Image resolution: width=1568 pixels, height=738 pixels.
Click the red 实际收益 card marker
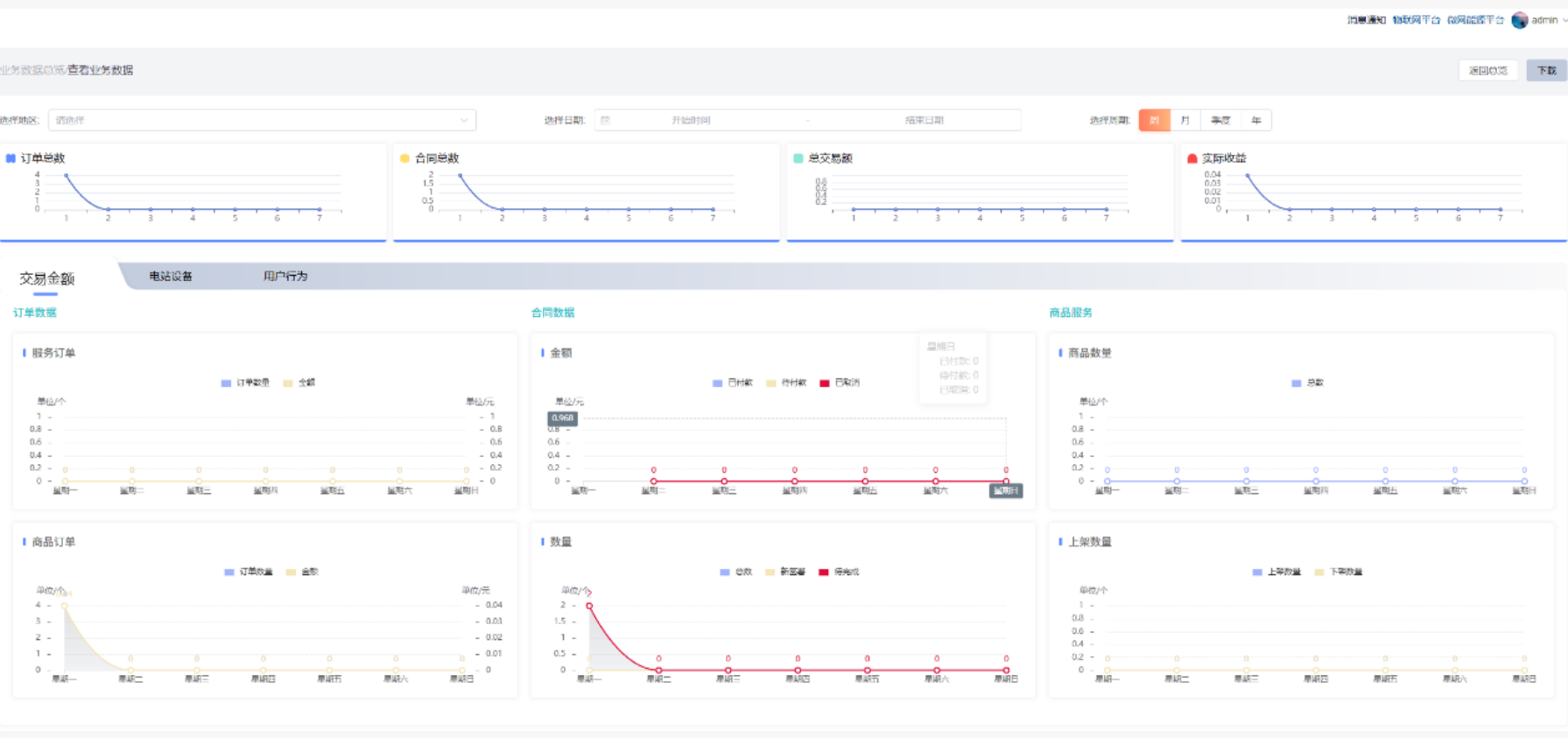pos(1192,158)
